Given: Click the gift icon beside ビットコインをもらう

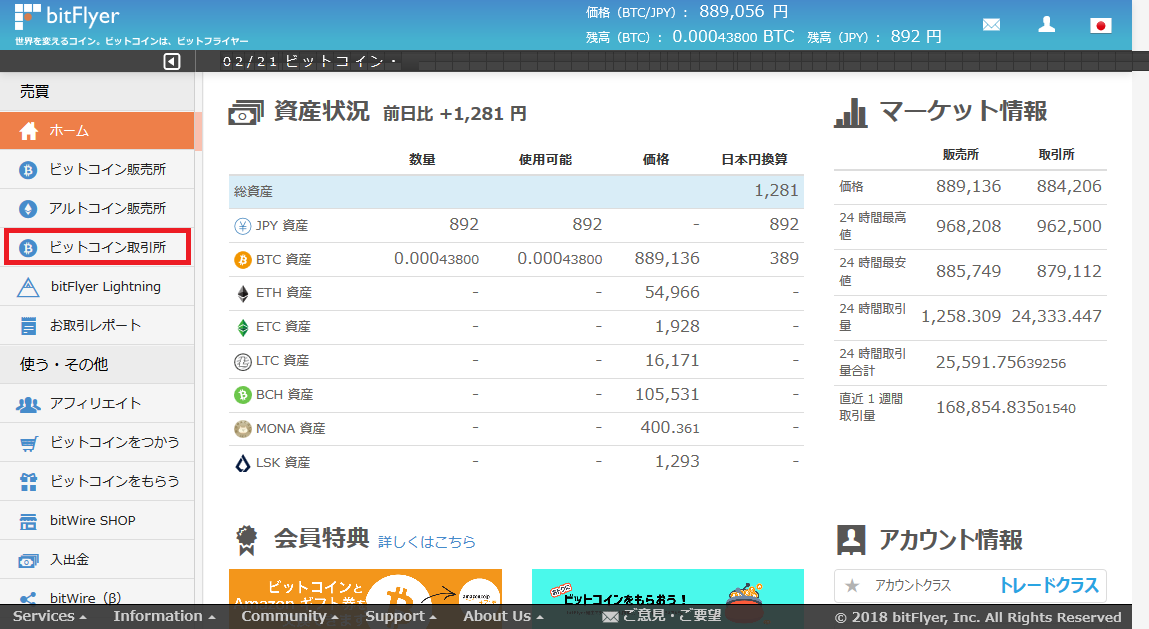Looking at the screenshot, I should pos(29,482).
